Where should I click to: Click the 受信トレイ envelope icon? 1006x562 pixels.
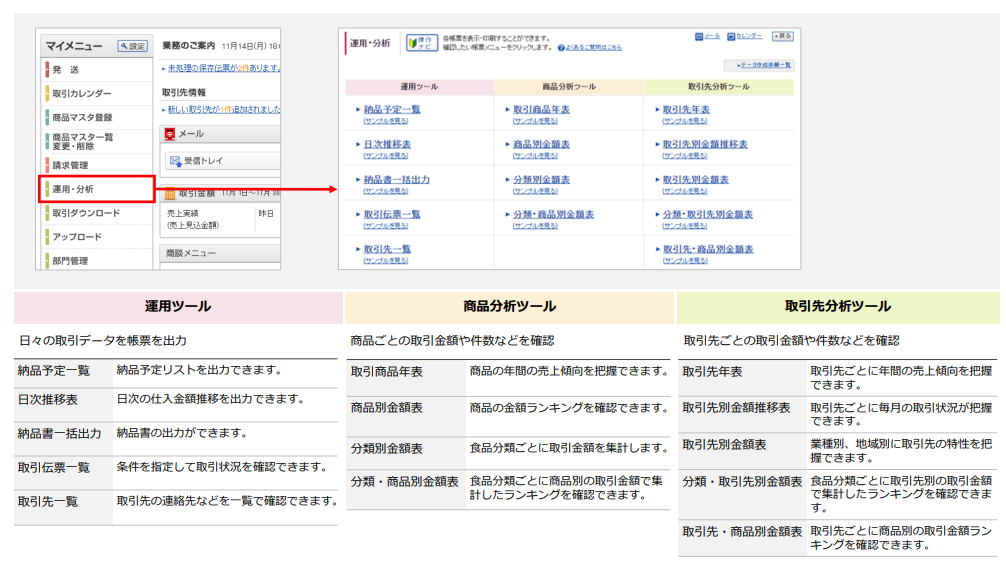pyautogui.click(x=175, y=160)
